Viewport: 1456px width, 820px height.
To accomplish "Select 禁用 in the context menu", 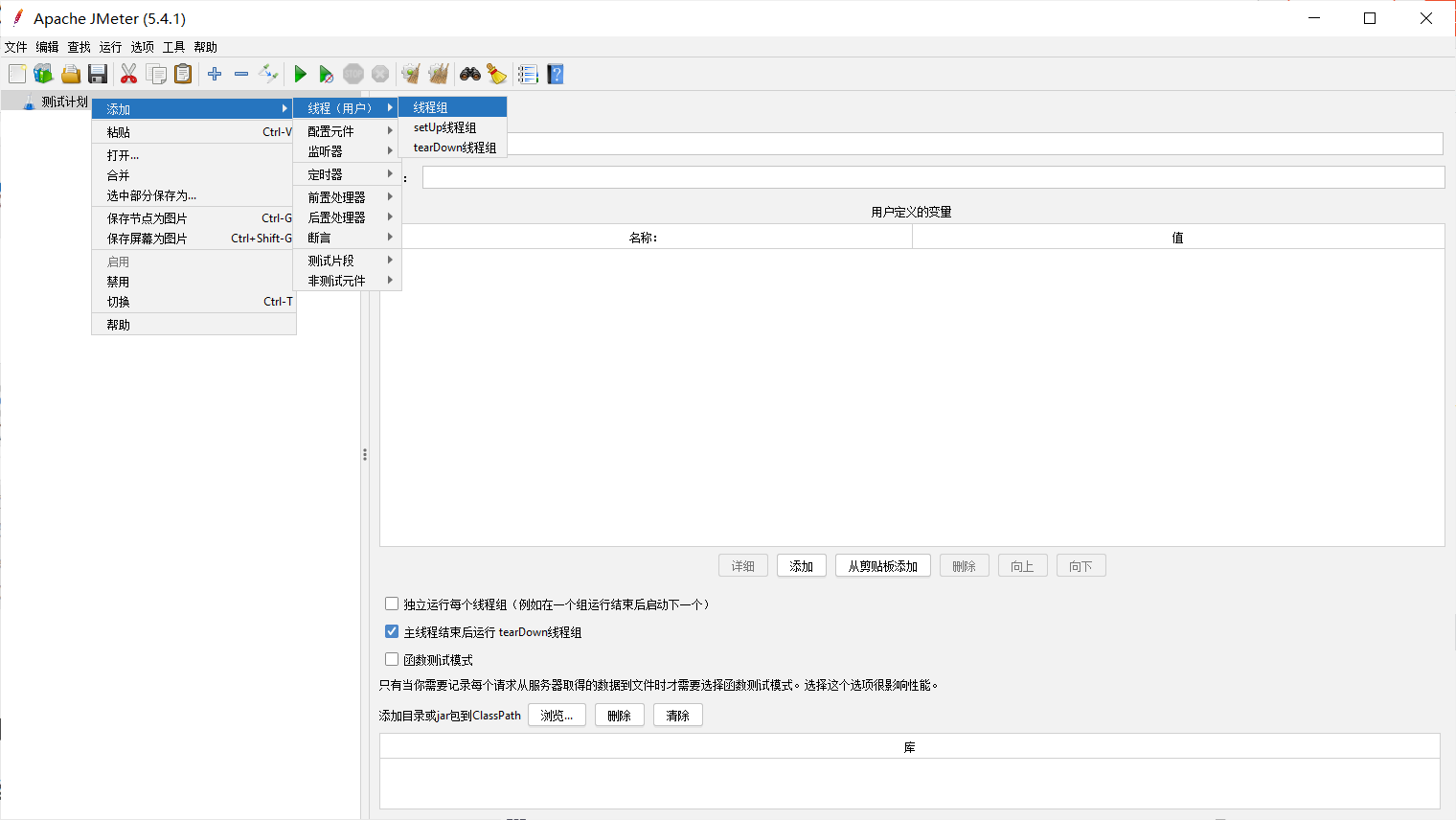I will tap(193, 282).
